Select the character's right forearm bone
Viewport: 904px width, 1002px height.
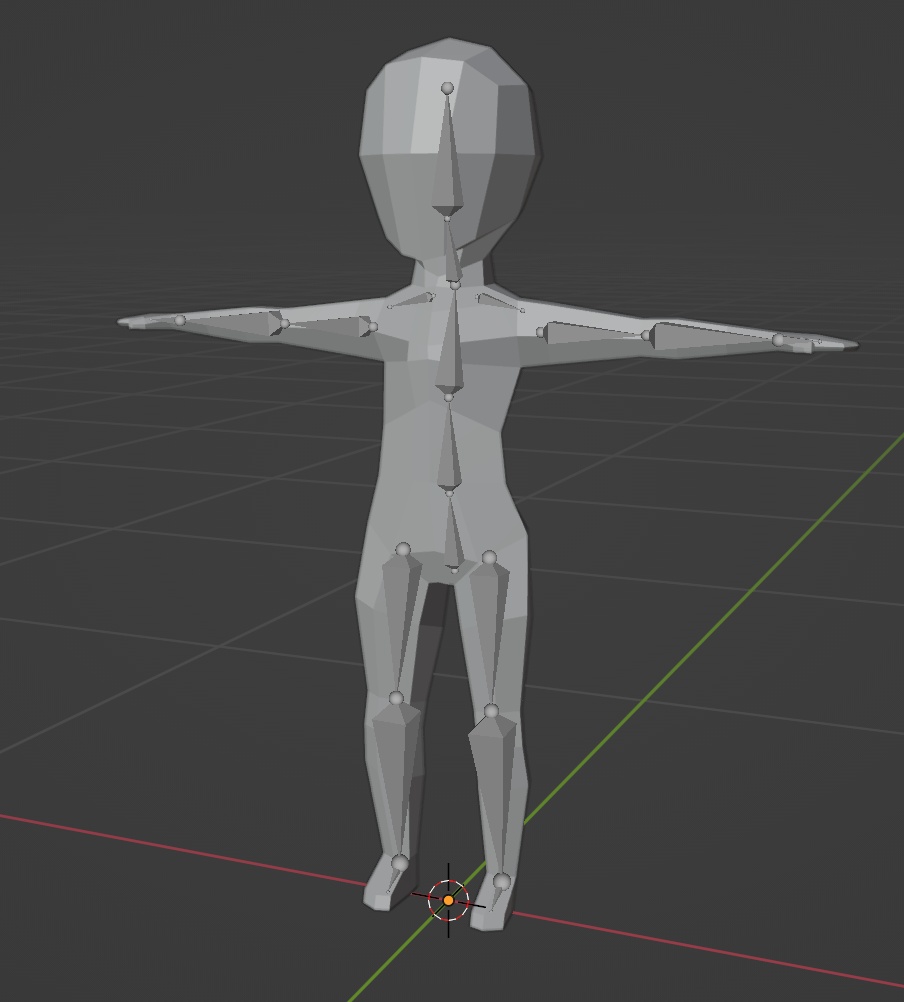pyautogui.click(x=233, y=321)
